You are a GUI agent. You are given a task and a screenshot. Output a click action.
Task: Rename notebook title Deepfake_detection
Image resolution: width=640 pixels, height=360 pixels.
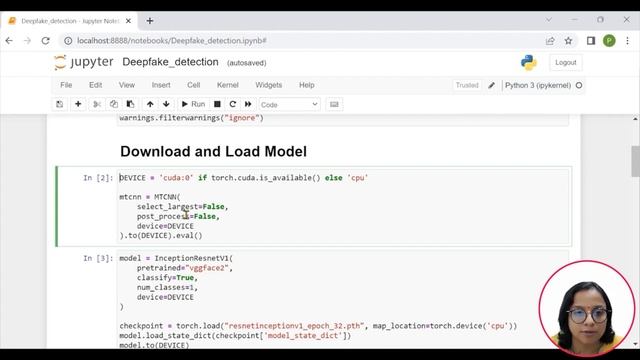point(170,62)
